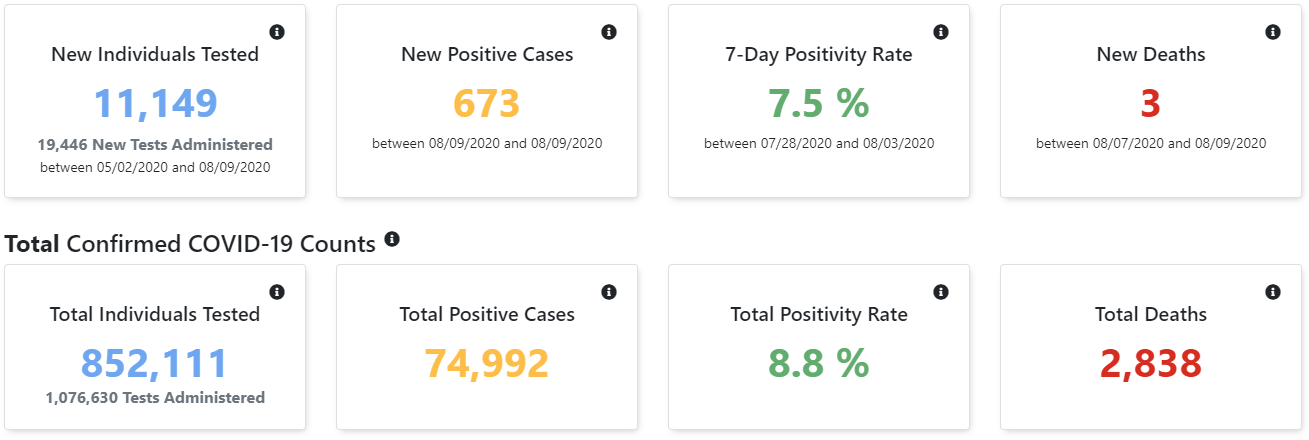This screenshot has width=1309, height=440.
Task: Click the 7.5 % positivity rate value
Action: coord(818,104)
